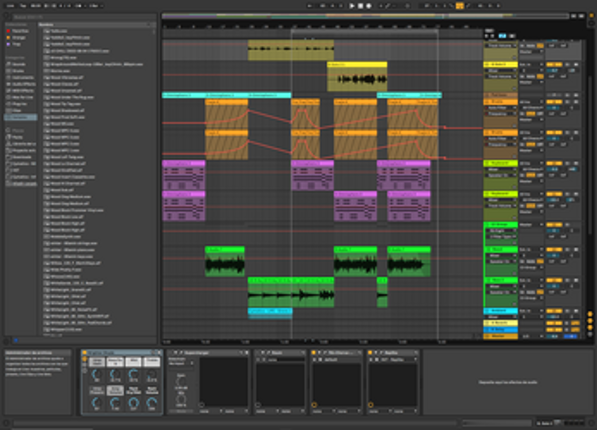Click the first macro knob in the rack's top row
The height and width of the screenshot is (430, 597).
pyautogui.click(x=97, y=374)
